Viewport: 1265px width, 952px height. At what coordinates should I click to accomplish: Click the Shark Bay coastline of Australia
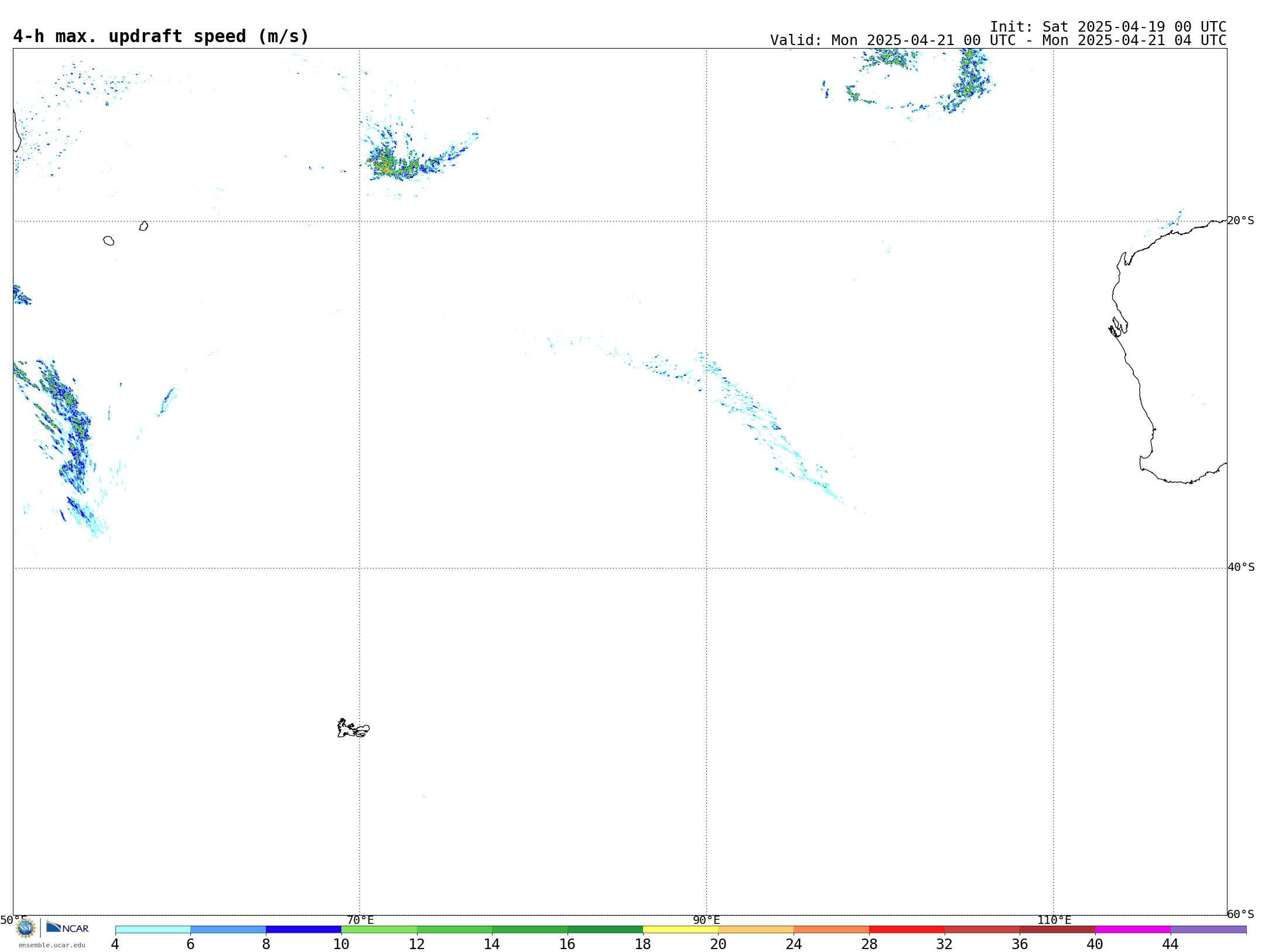tap(1118, 327)
